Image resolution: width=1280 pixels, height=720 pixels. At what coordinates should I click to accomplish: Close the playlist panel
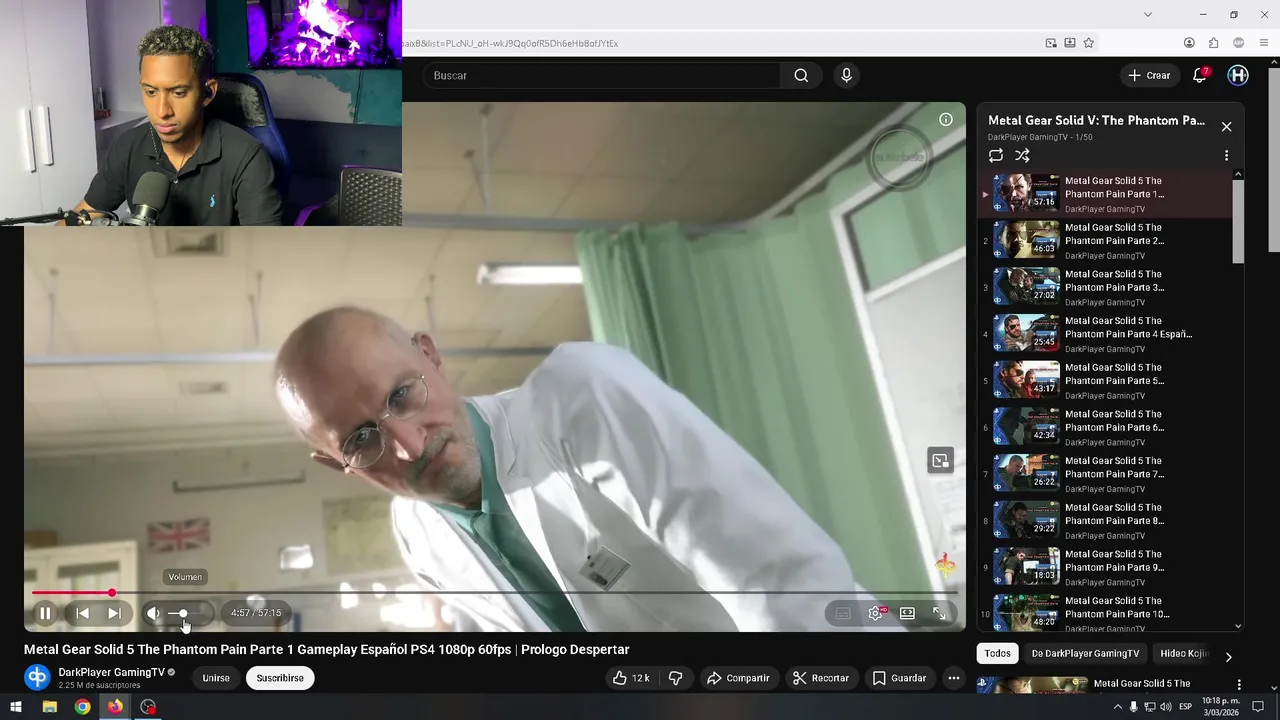tap(1226, 127)
